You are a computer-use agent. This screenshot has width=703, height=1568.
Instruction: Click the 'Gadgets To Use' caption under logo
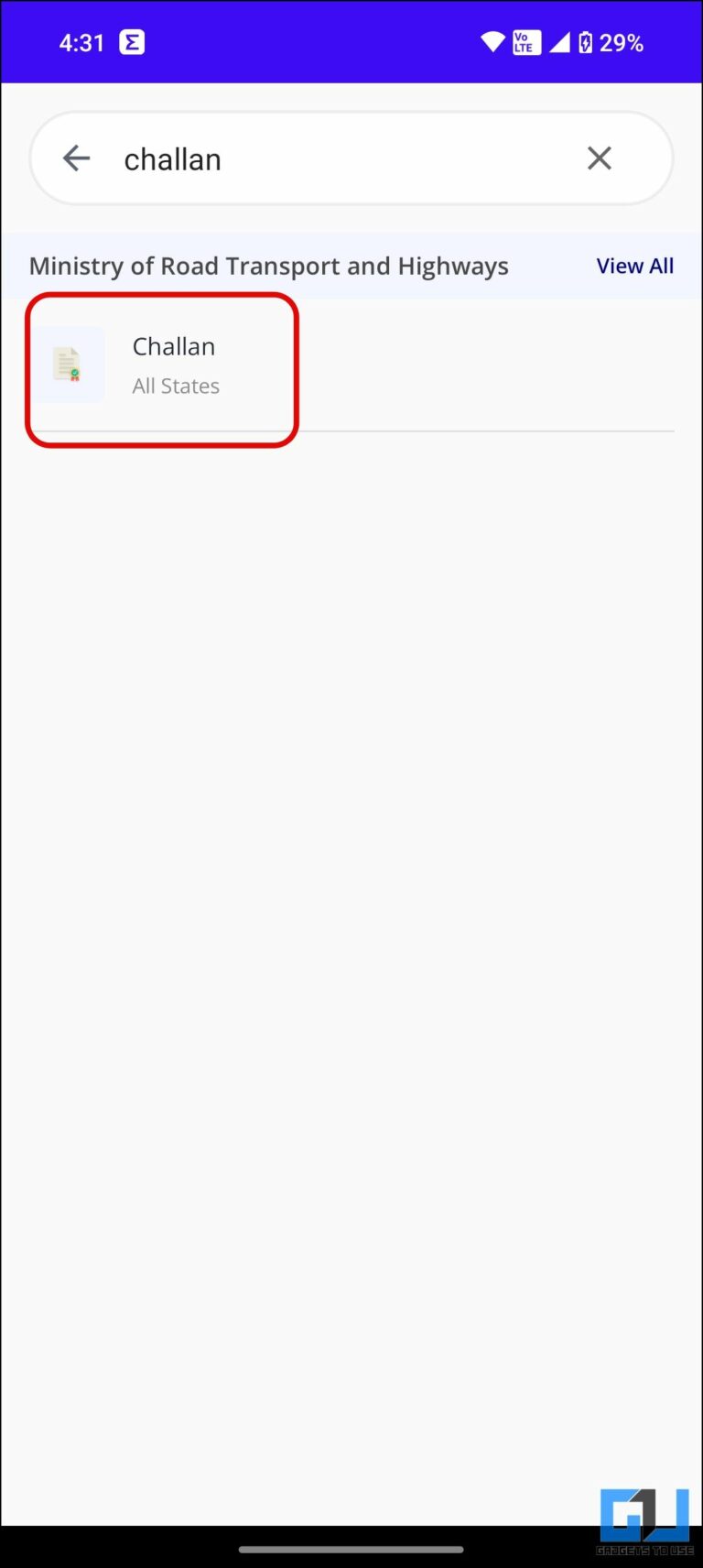(644, 1551)
